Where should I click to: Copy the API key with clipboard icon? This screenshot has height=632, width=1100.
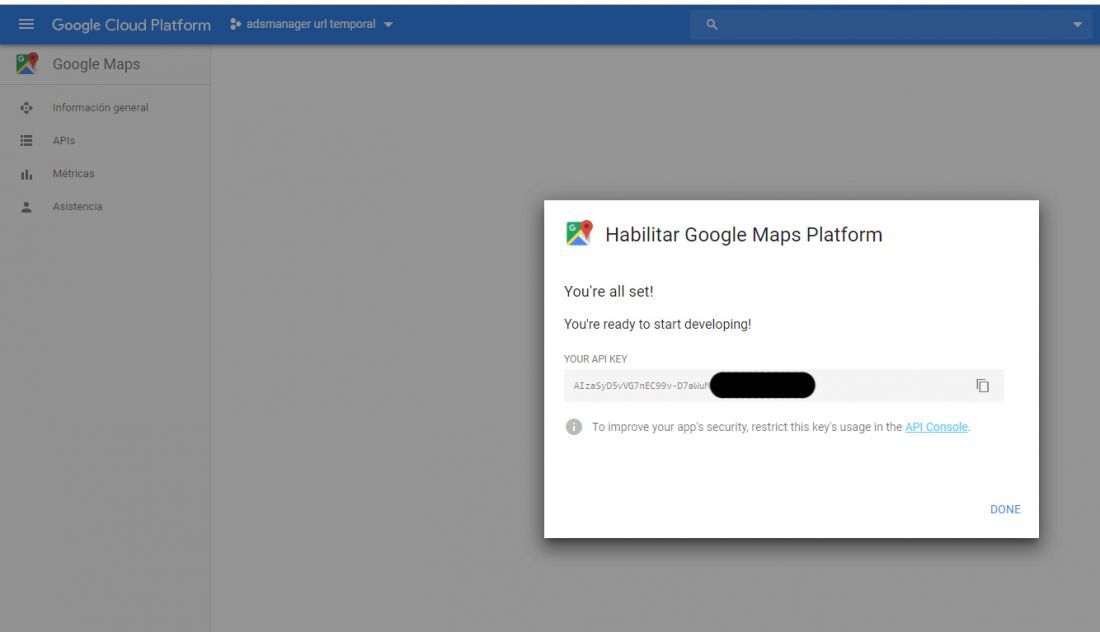tap(982, 385)
